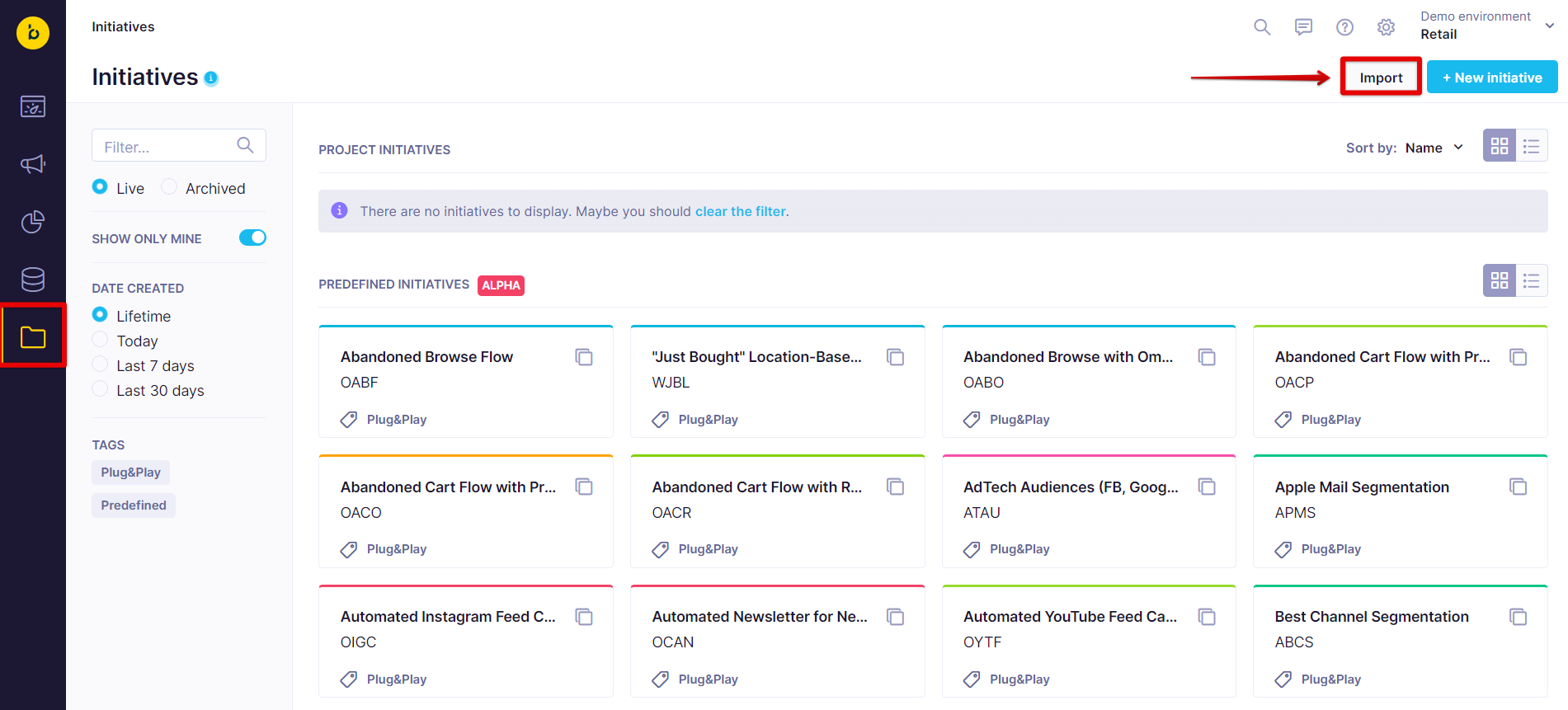This screenshot has width=1568, height=710.
Task: Open the help question mark icon
Action: click(1344, 27)
